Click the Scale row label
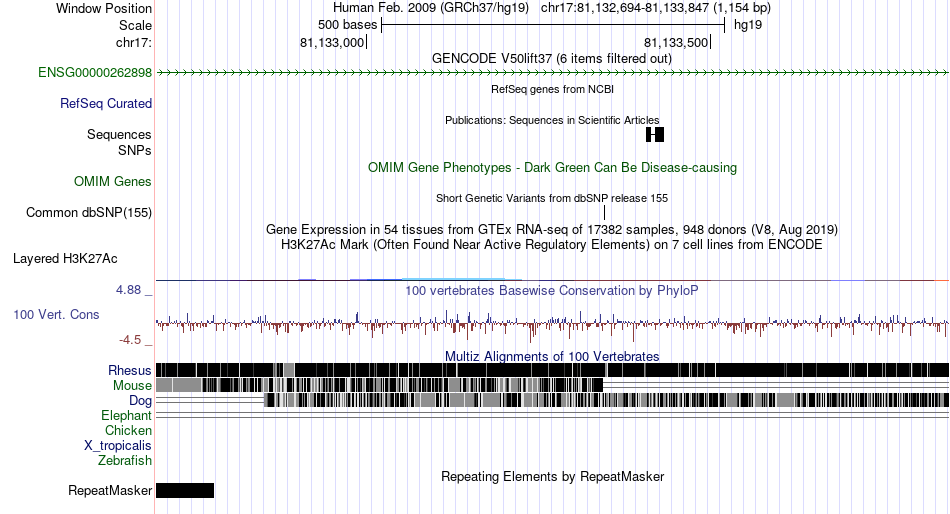 (x=135, y=25)
